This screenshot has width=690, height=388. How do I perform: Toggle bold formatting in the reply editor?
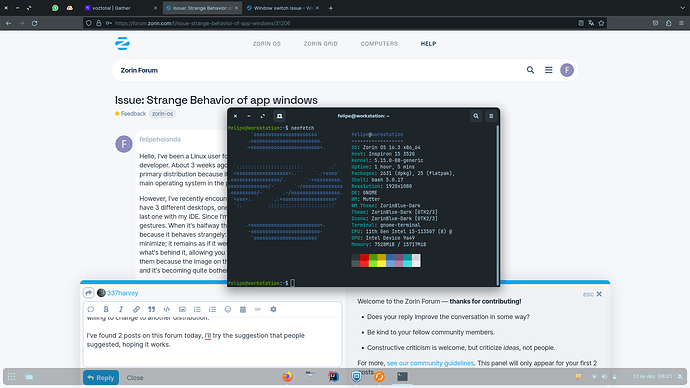106,309
